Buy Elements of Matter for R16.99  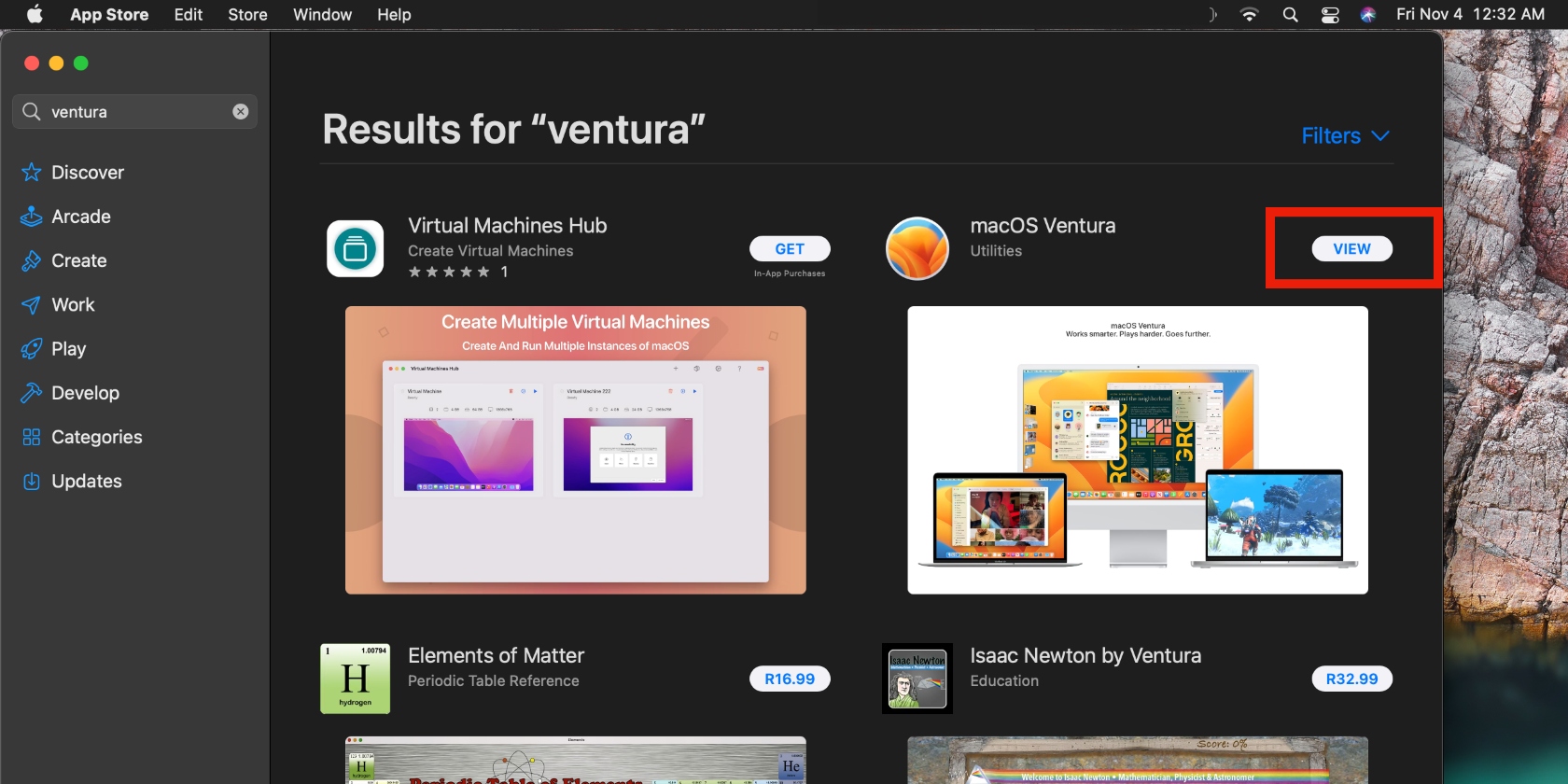pyautogui.click(x=790, y=679)
